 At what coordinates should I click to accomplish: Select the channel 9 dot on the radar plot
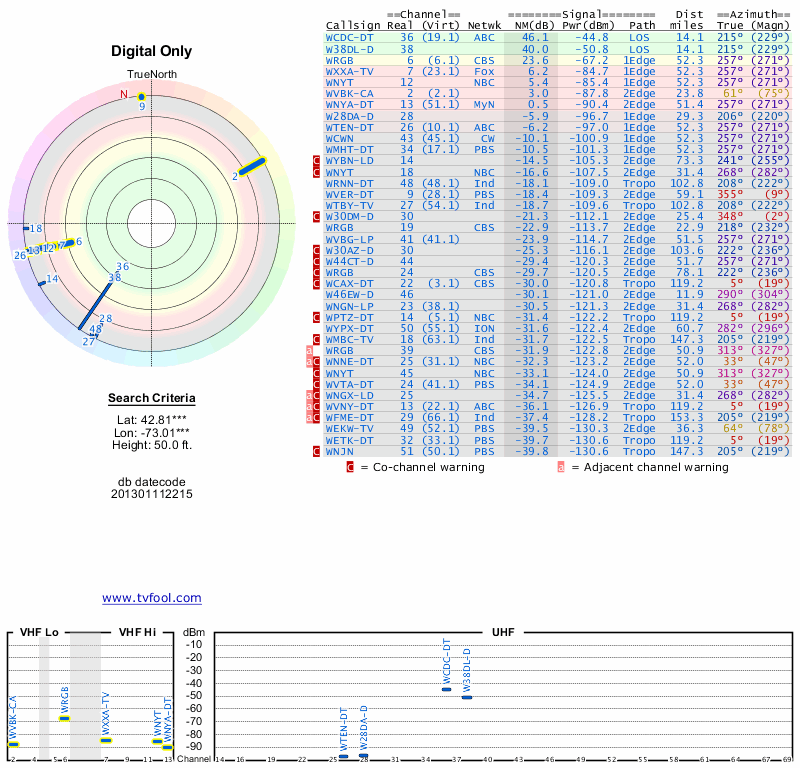tap(142, 97)
